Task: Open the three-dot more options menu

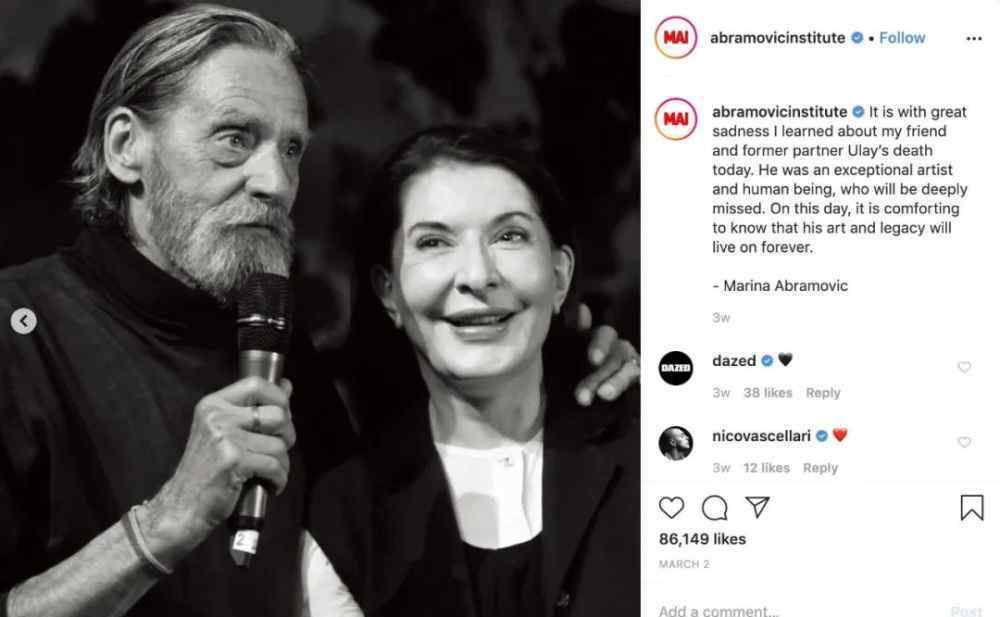Action: pyautogui.click(x=974, y=39)
